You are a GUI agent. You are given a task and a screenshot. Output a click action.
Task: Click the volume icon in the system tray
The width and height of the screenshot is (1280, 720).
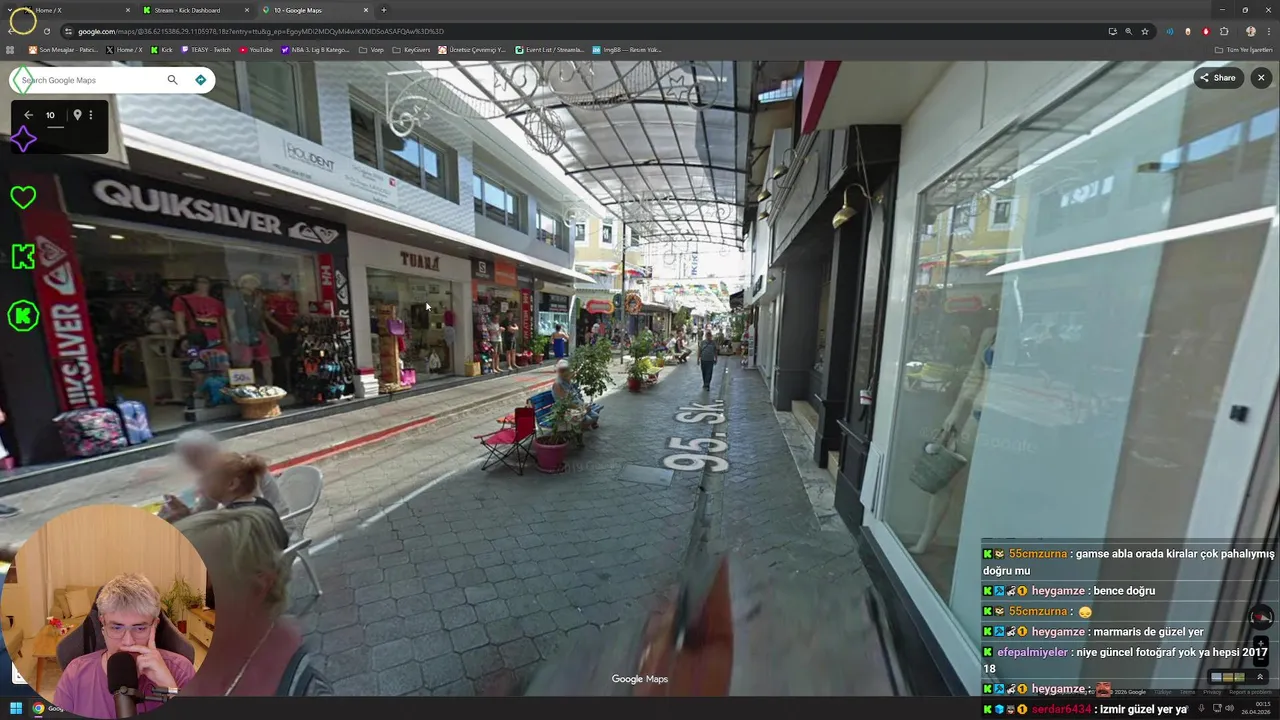(x=1229, y=709)
